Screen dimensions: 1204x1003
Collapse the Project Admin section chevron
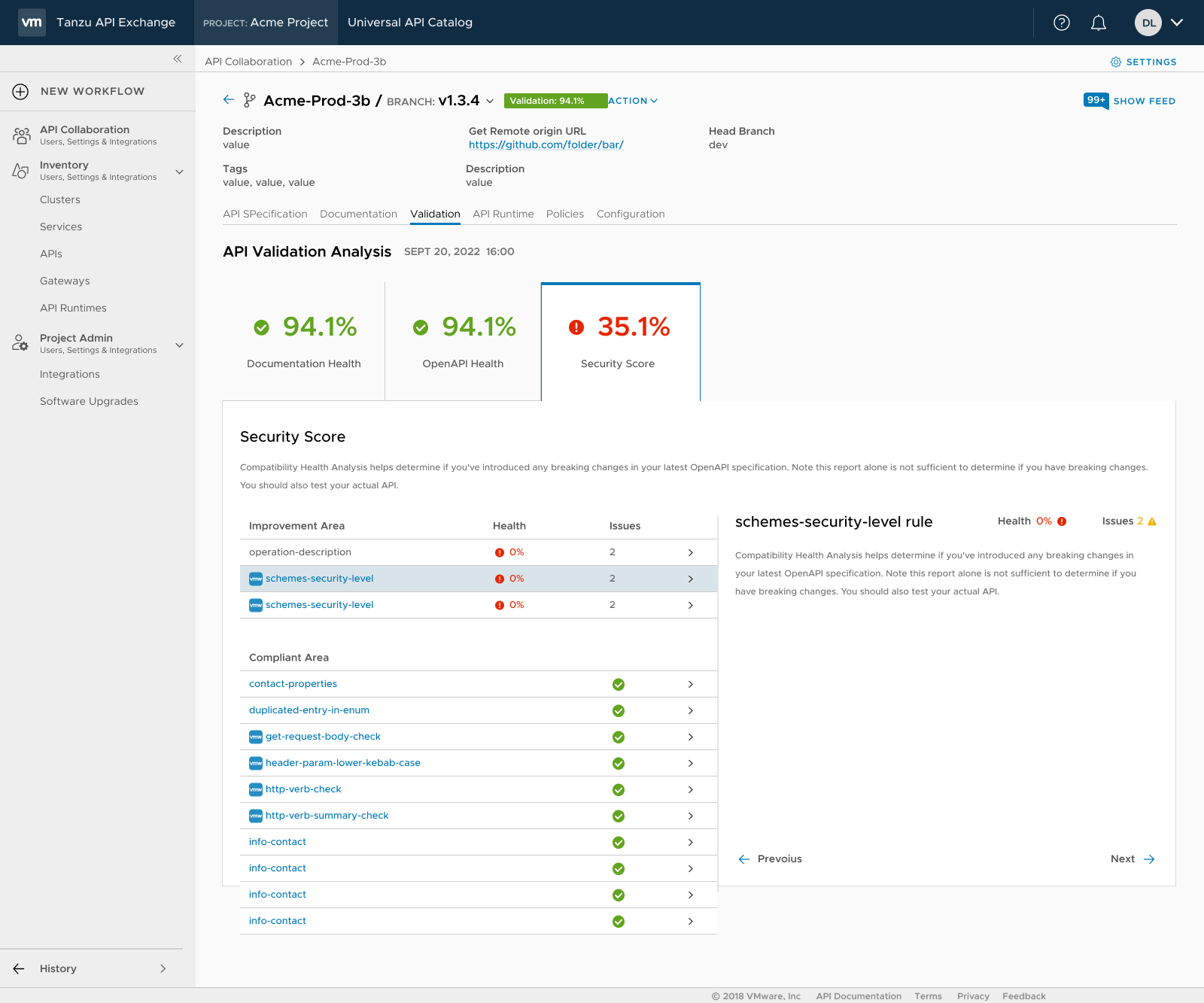click(179, 345)
